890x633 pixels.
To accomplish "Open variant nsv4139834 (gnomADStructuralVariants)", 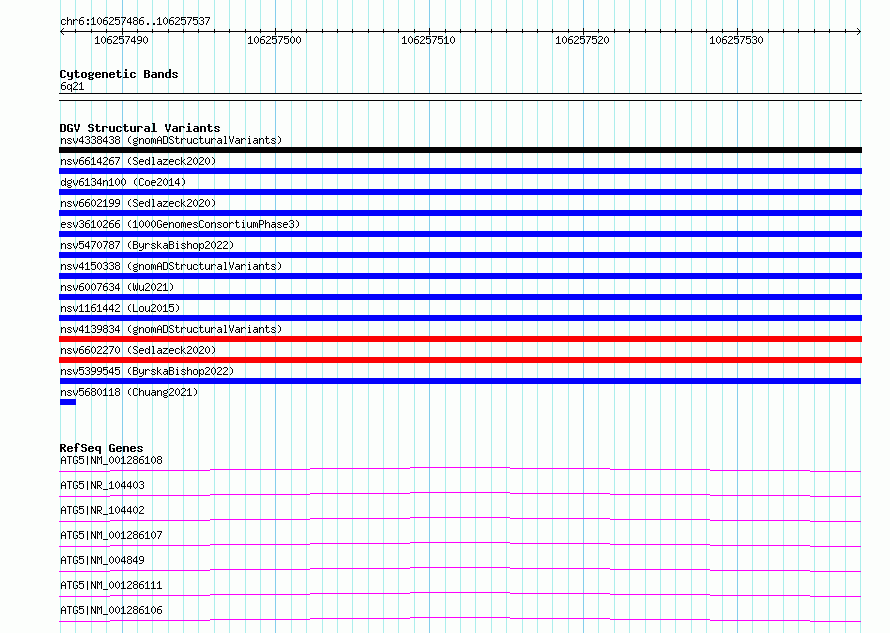I will point(171,329).
